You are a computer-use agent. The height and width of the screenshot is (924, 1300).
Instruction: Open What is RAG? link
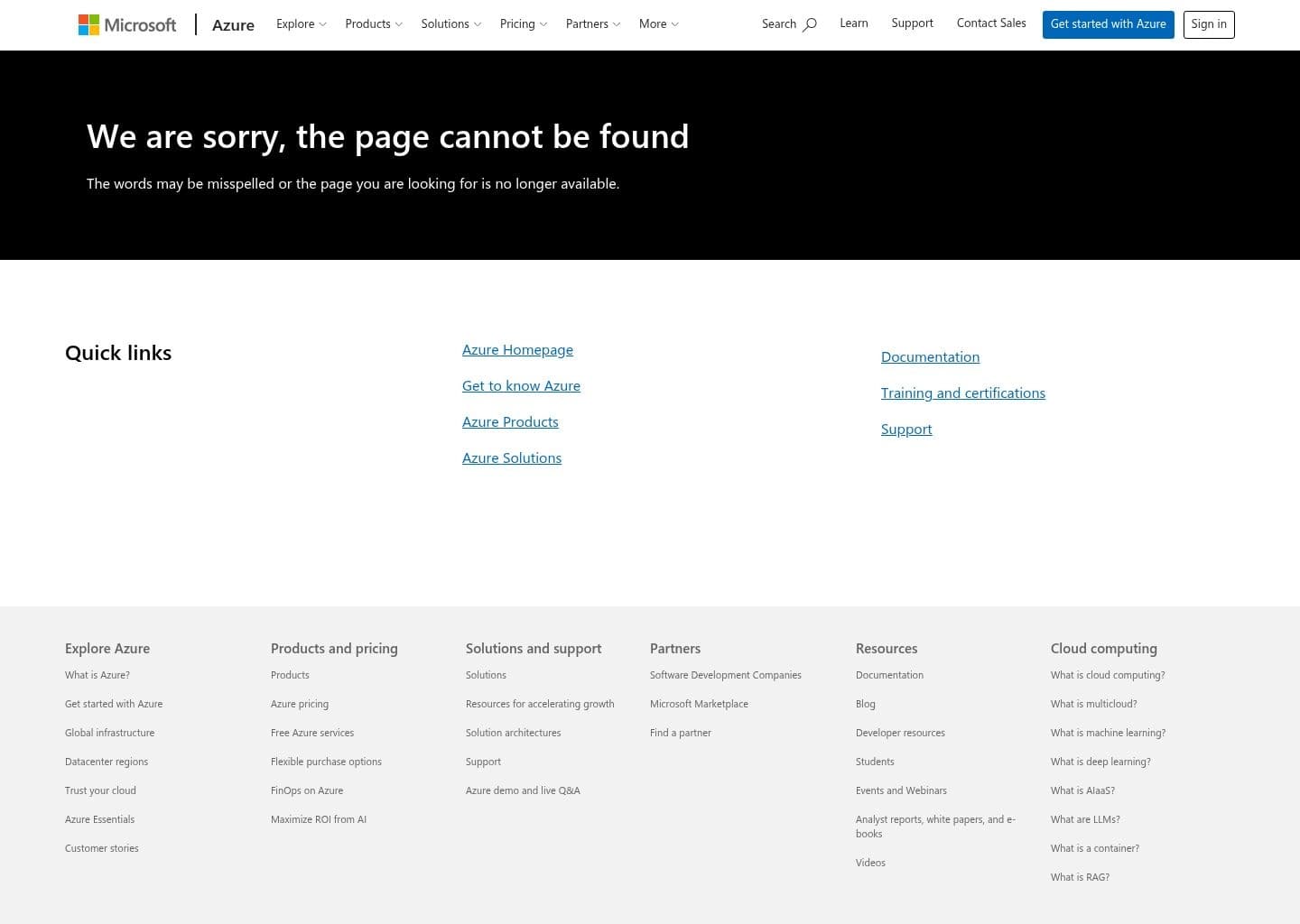pyautogui.click(x=1080, y=877)
